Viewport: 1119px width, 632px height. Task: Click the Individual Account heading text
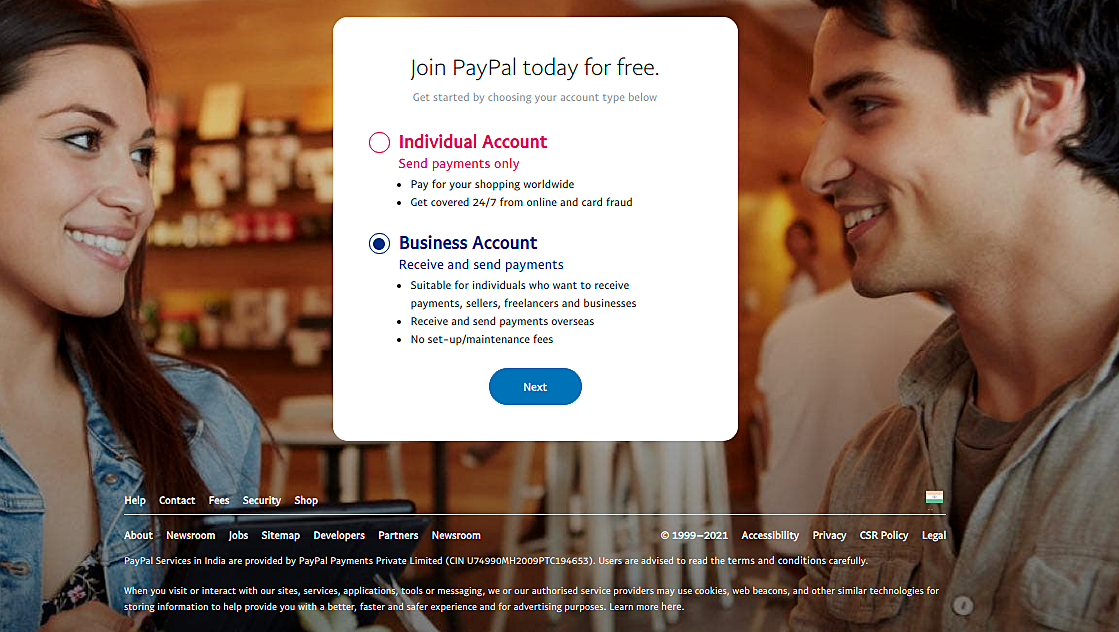click(x=472, y=142)
